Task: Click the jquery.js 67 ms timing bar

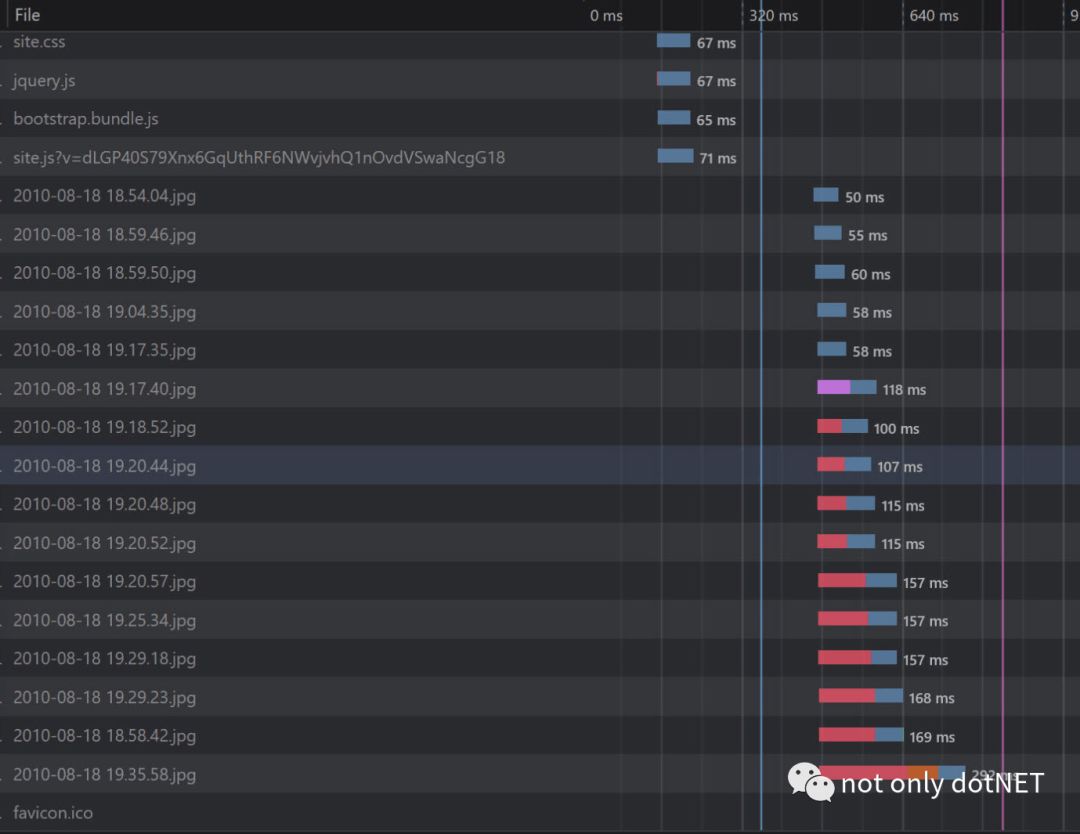Action: click(x=674, y=79)
